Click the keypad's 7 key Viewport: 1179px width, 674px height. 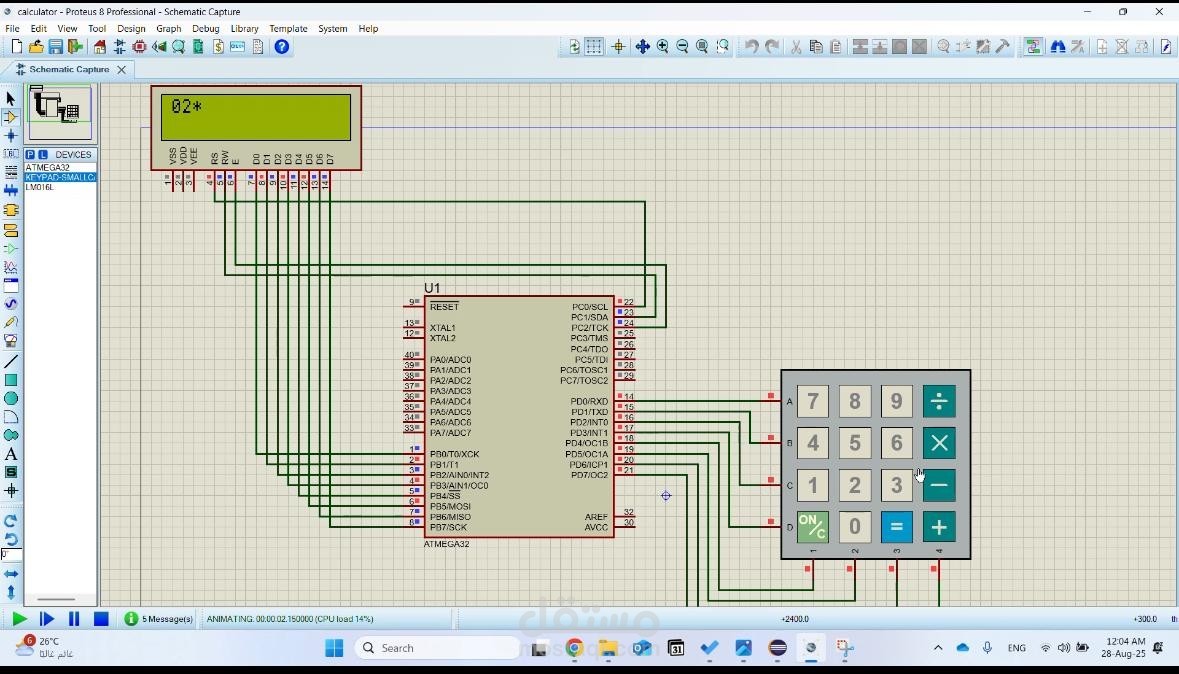[x=813, y=402]
